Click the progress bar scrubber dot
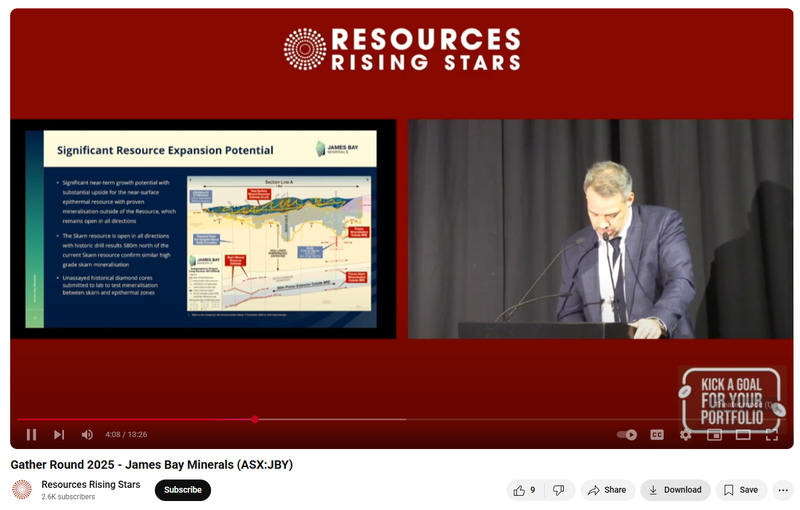Screen dimensions: 800x510 [x=255, y=419]
